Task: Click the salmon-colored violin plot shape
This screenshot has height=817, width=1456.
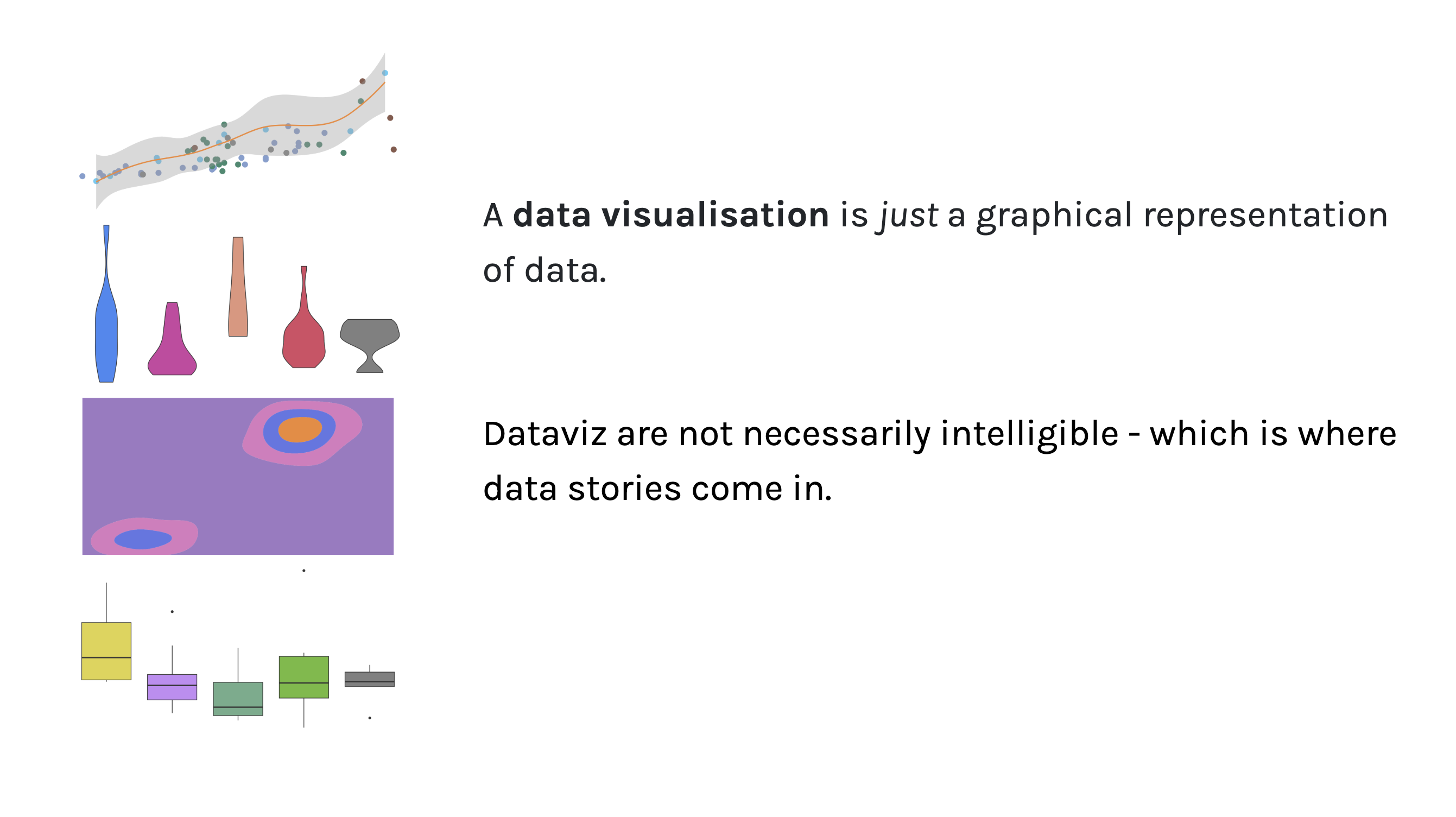Action: [238, 294]
